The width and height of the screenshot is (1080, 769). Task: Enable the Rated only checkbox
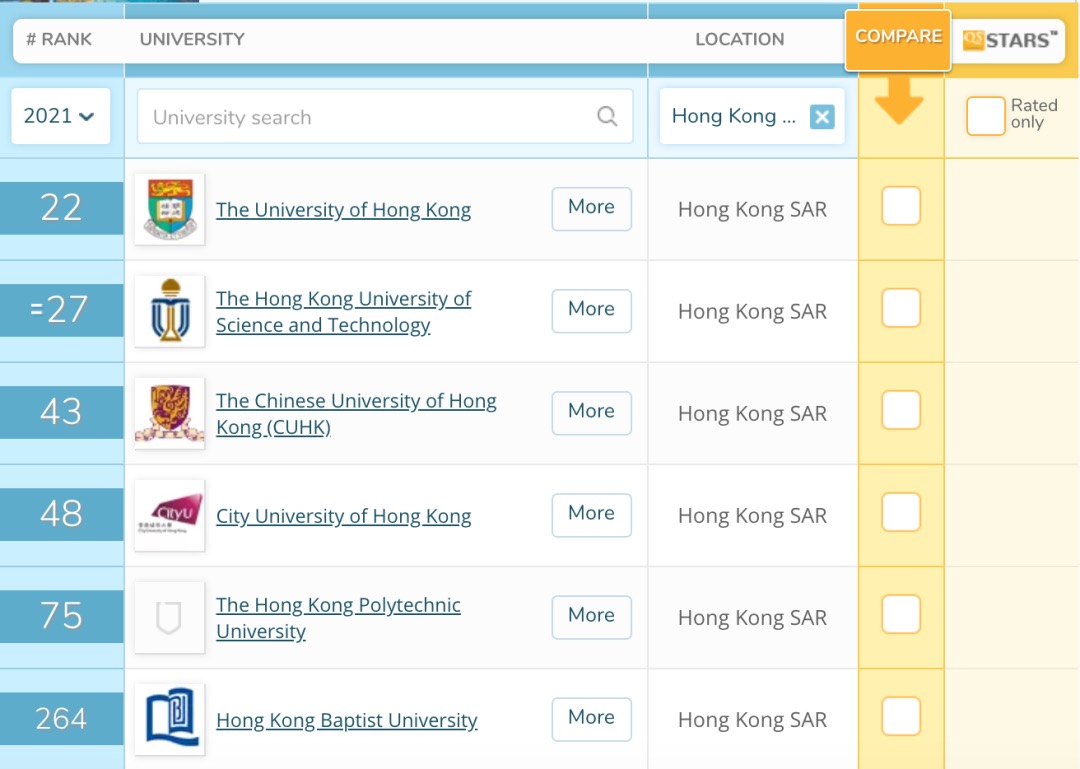[x=985, y=116]
